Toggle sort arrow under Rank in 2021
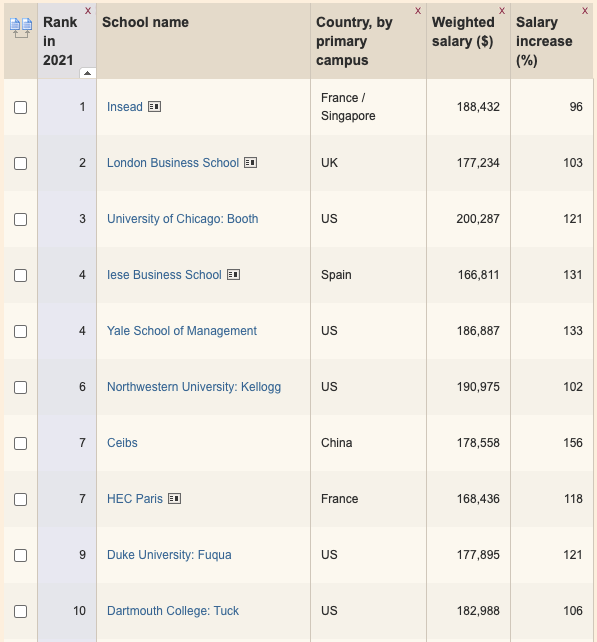The width and height of the screenshot is (597, 642). tap(87, 73)
